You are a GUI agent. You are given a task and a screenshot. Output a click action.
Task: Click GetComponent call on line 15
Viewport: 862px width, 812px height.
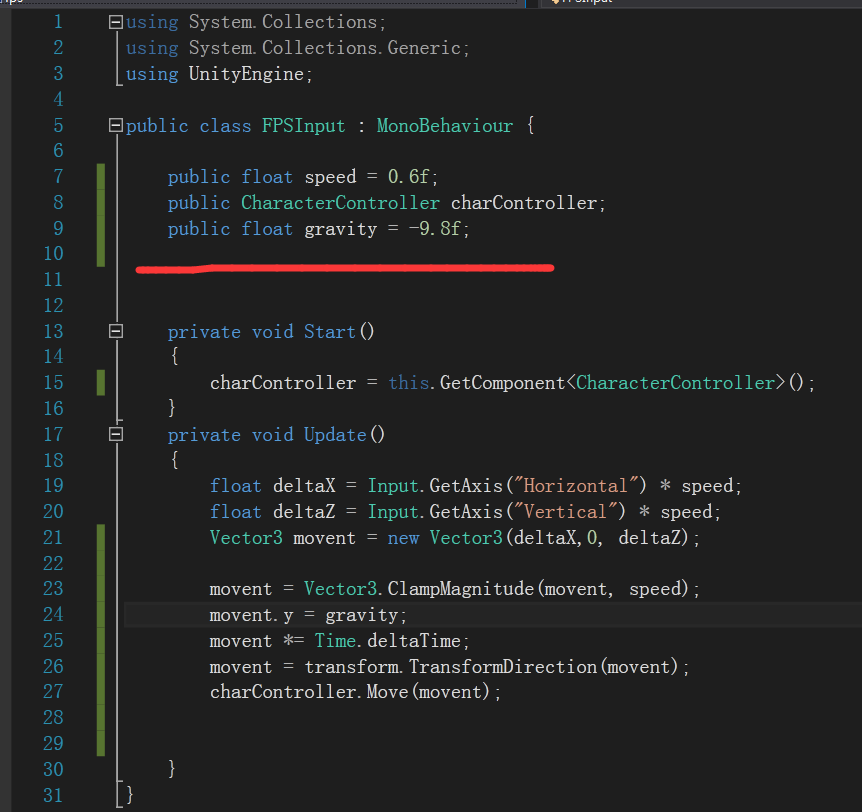tap(502, 383)
